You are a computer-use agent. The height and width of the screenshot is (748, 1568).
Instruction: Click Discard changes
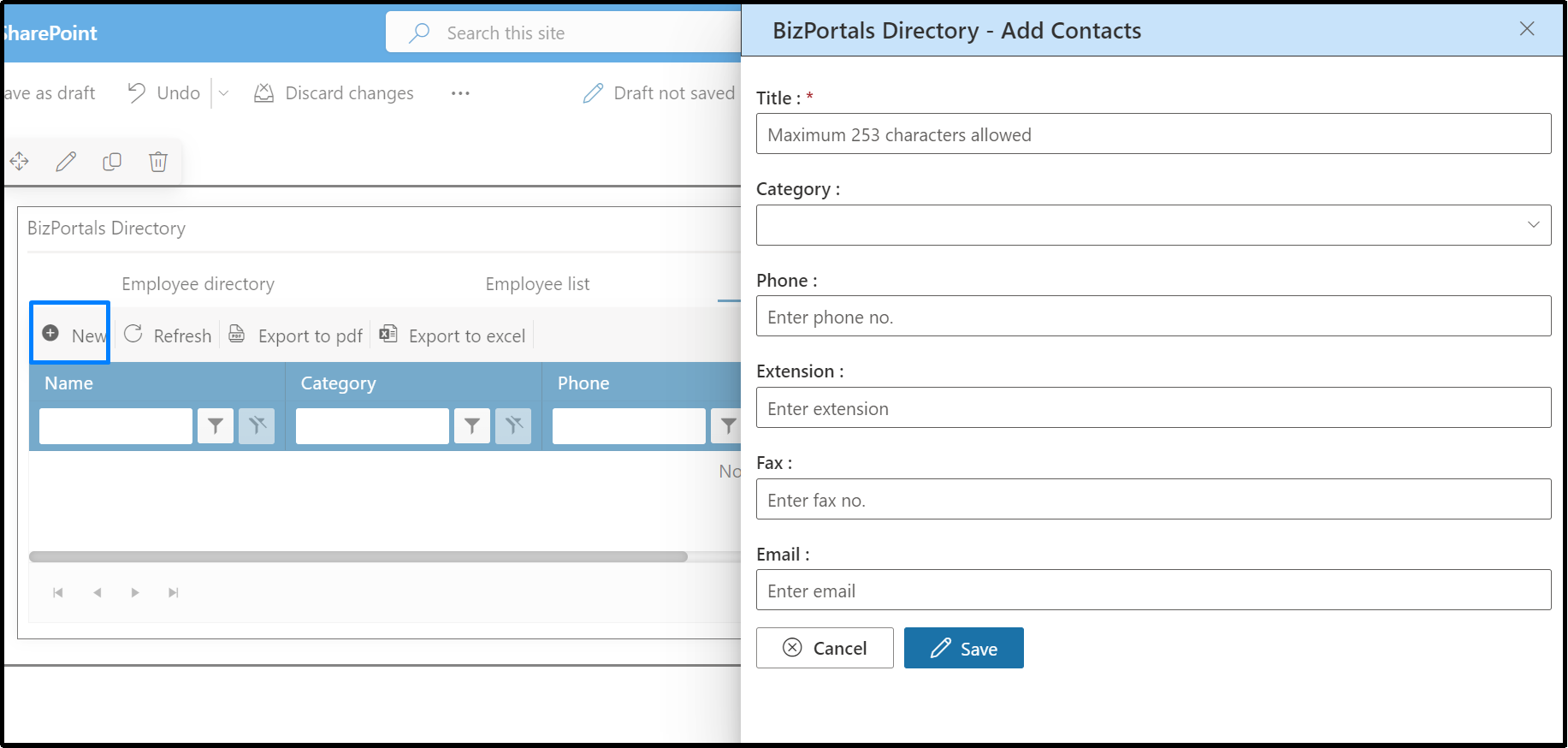[x=334, y=93]
